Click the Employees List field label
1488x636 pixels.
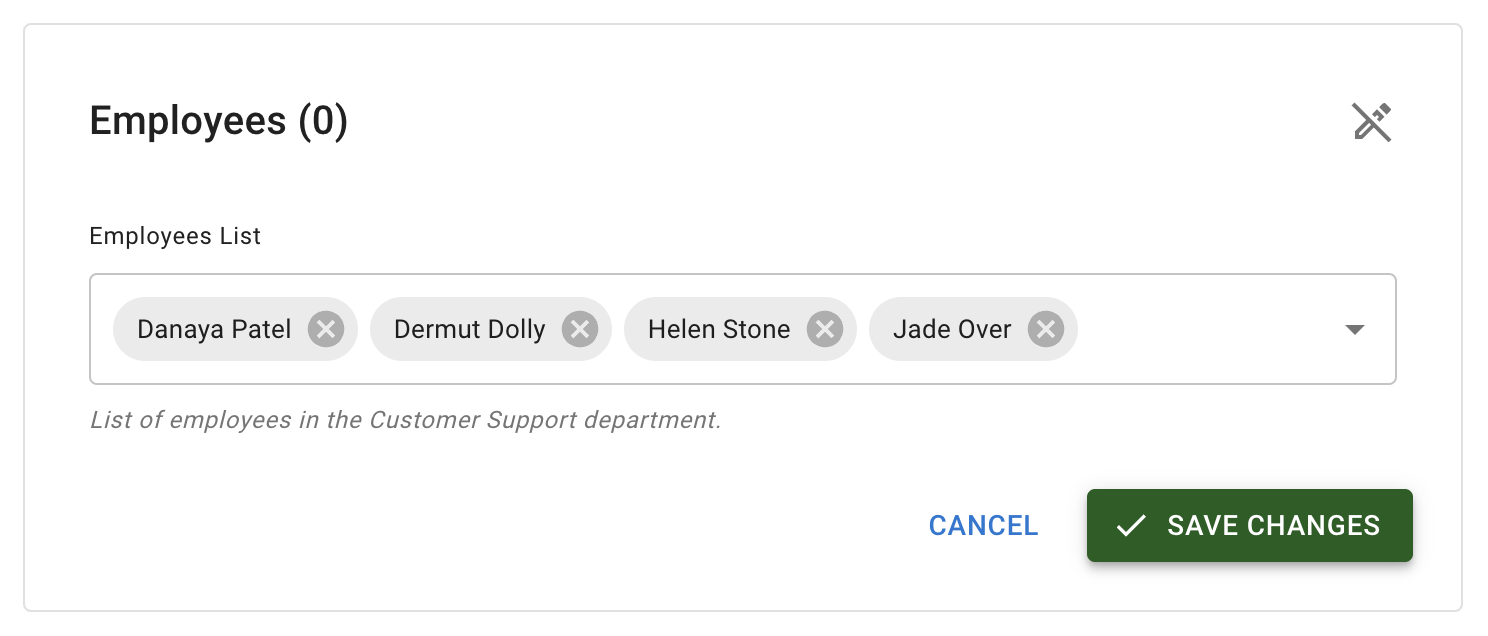[x=175, y=236]
